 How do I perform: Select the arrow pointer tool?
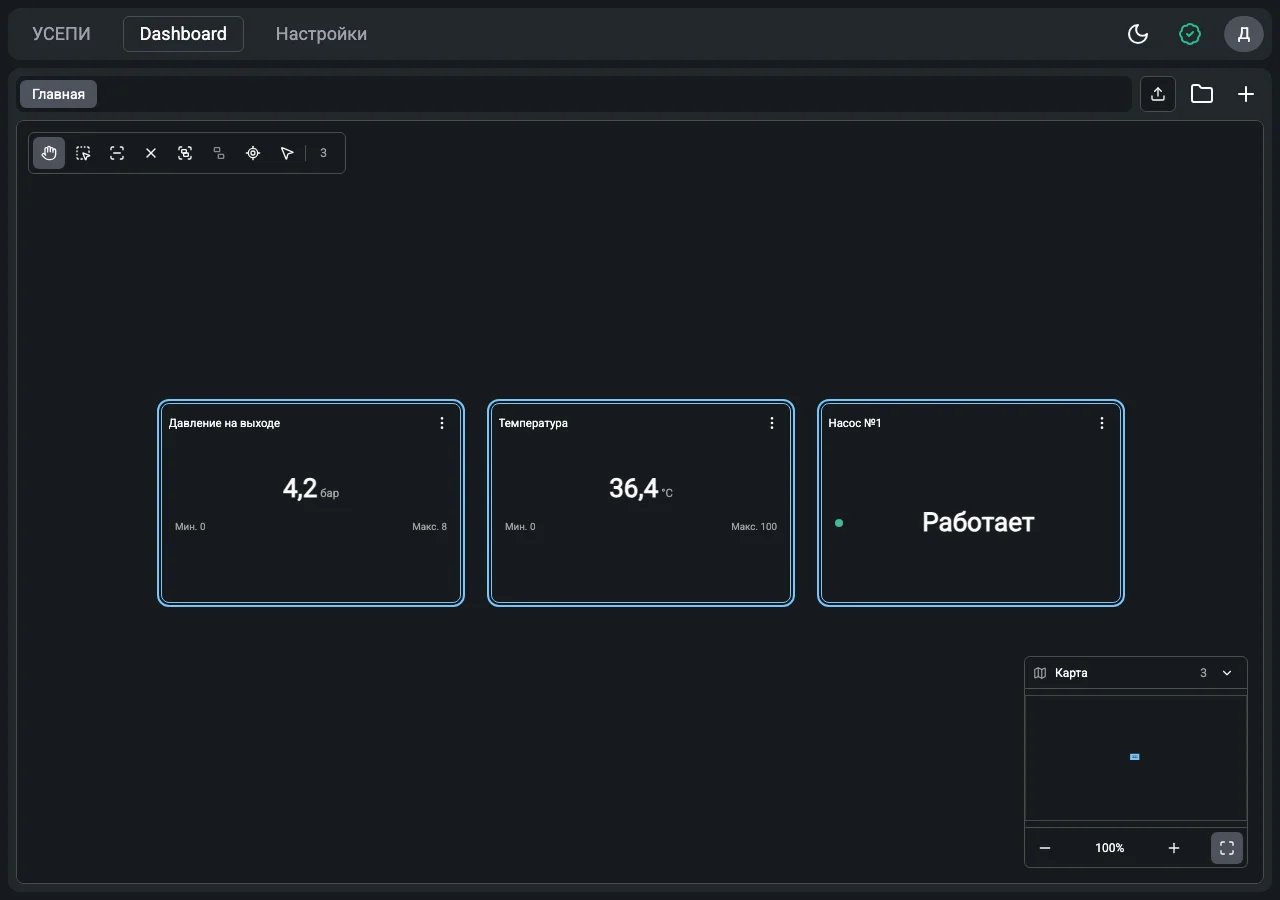[x=287, y=153]
